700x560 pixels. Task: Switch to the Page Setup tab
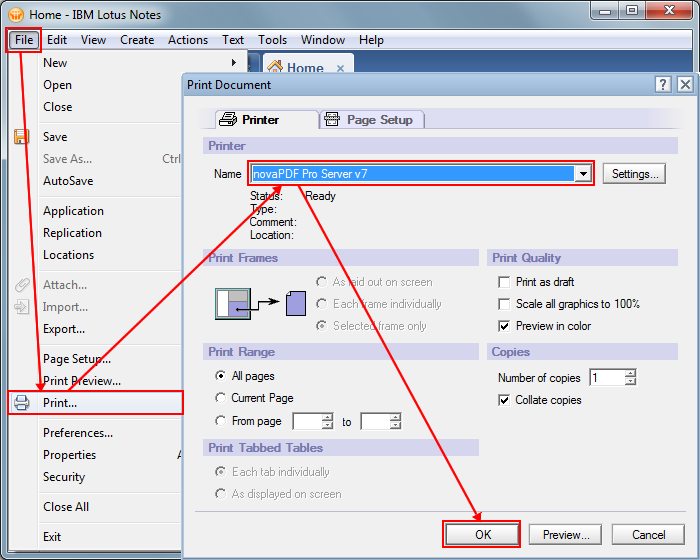372,120
